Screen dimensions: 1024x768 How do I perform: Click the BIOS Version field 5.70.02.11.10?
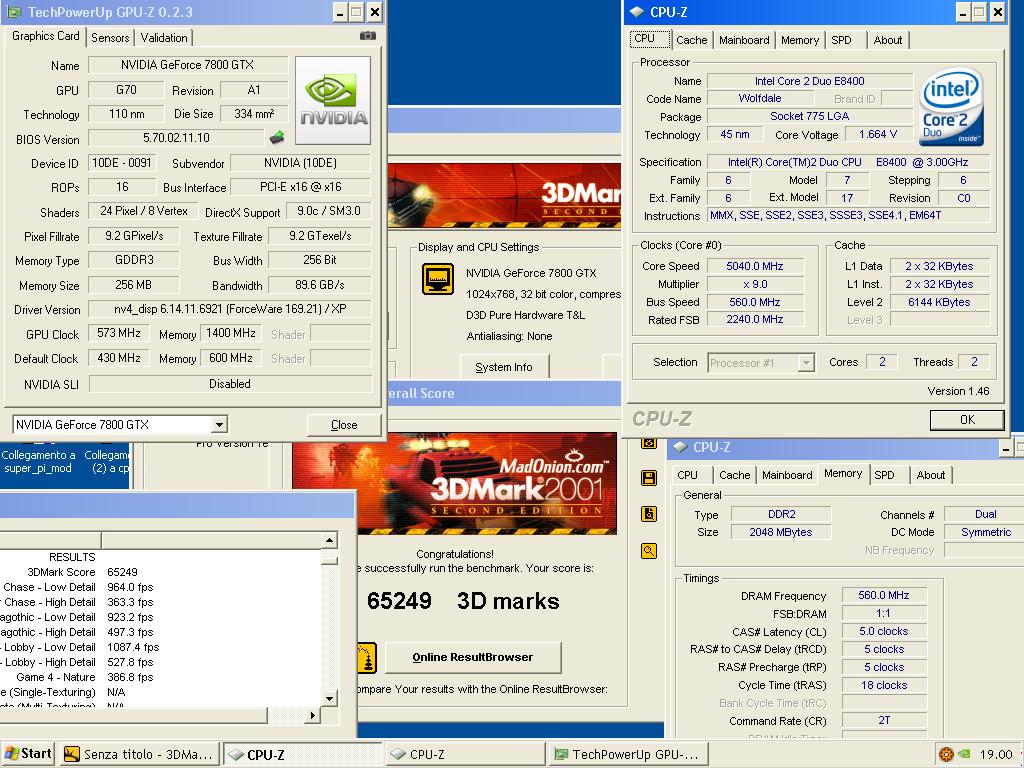coord(176,138)
